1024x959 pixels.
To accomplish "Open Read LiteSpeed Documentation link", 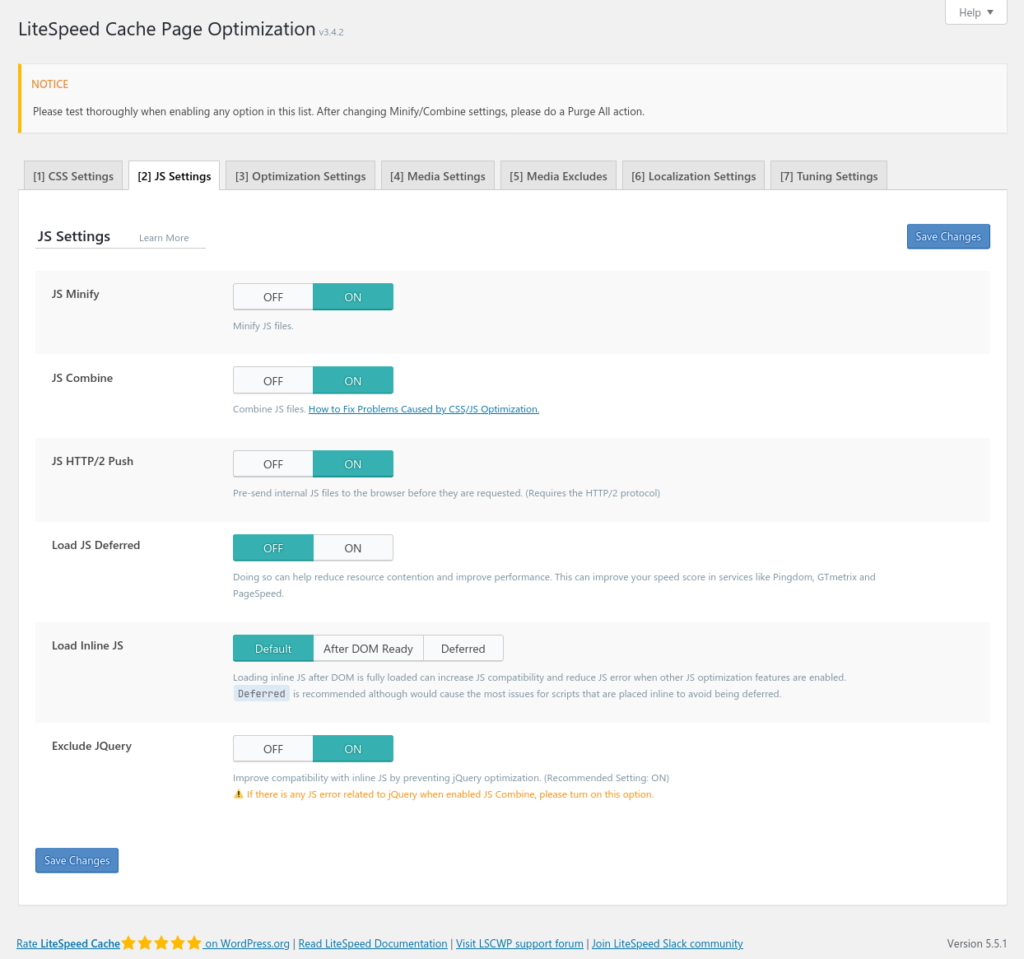I will tap(373, 943).
